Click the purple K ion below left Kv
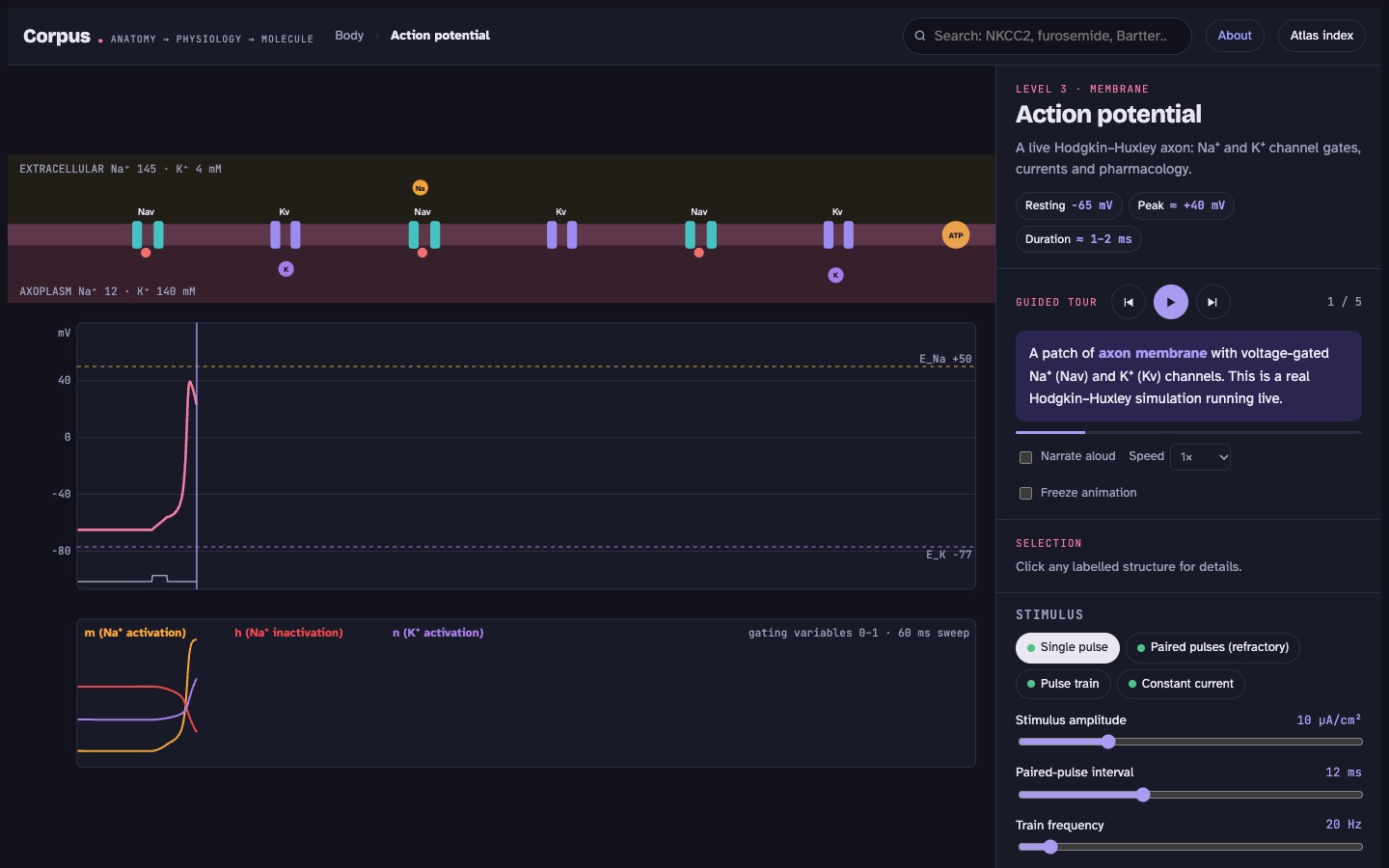This screenshot has width=1389, height=868. tap(286, 269)
